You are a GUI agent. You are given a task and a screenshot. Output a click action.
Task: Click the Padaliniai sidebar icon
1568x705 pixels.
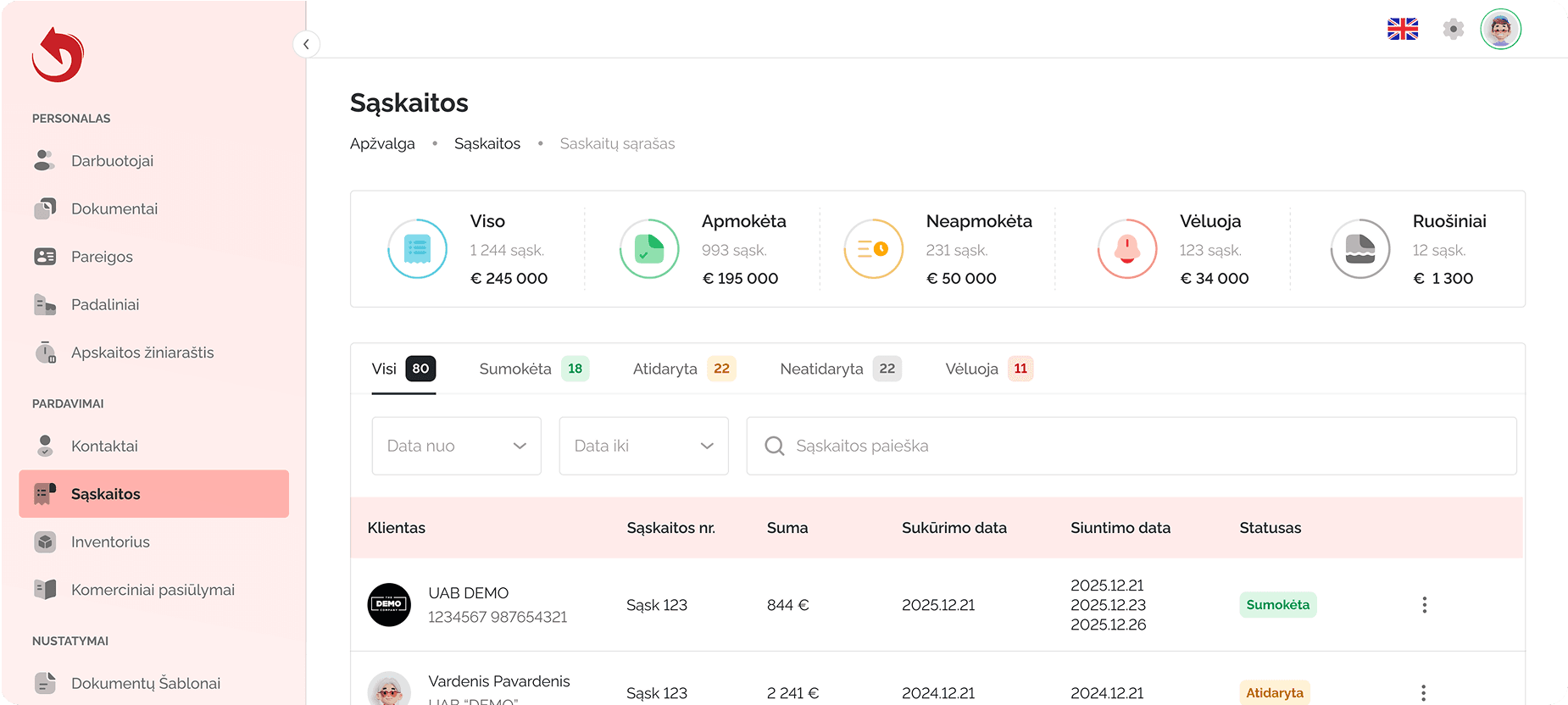pos(45,304)
